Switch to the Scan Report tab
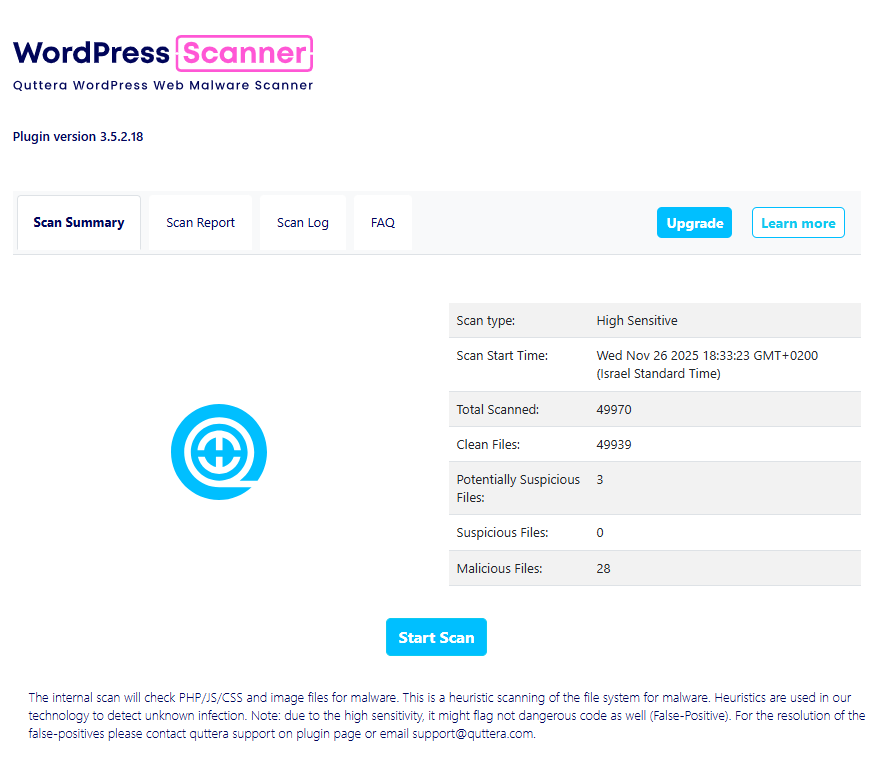 (200, 222)
